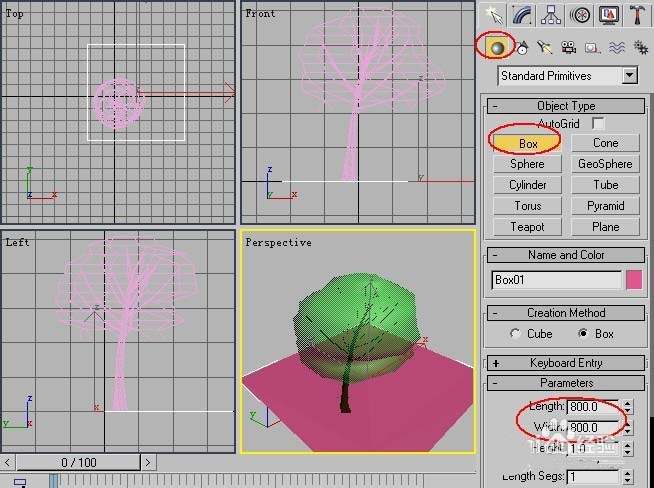
Task: Click the Length Segs value field
Action: point(594,477)
